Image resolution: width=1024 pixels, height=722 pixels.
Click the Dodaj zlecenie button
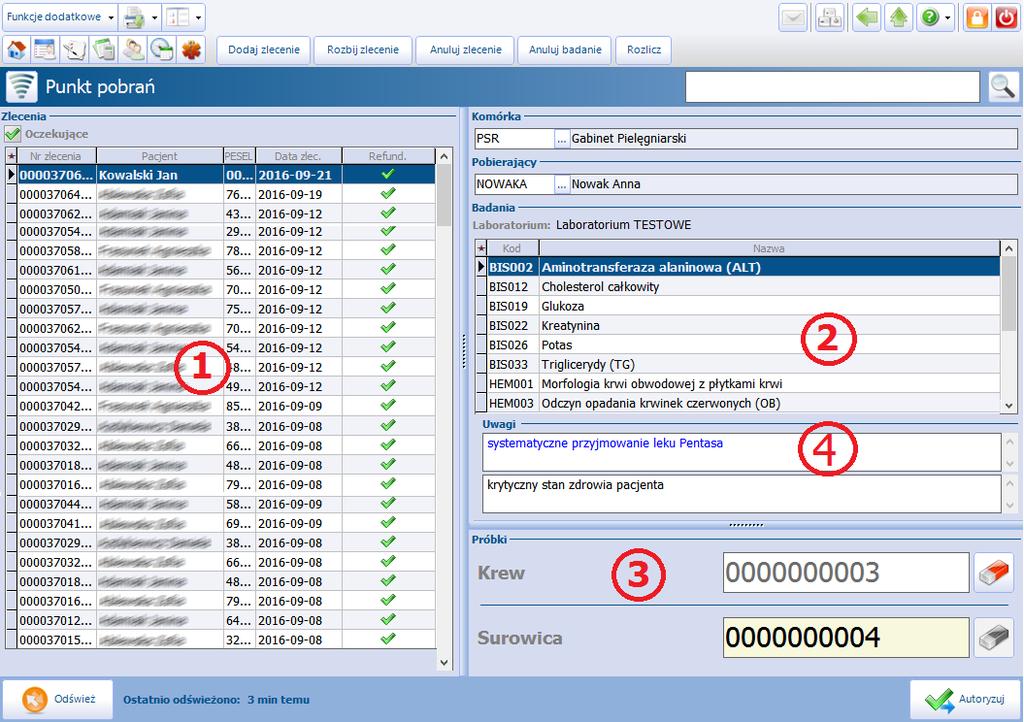(x=264, y=50)
